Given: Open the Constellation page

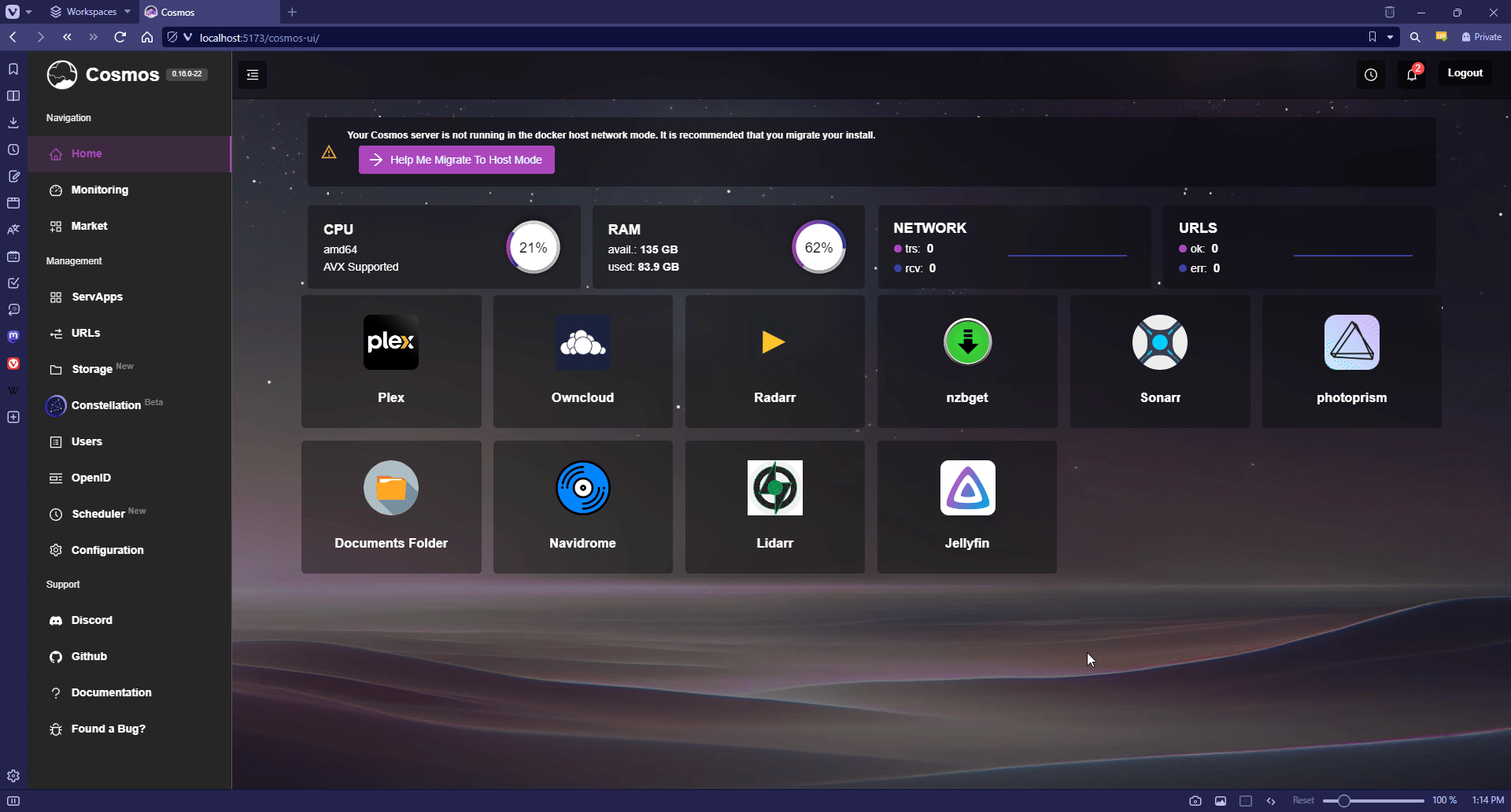Looking at the screenshot, I should pos(130,405).
